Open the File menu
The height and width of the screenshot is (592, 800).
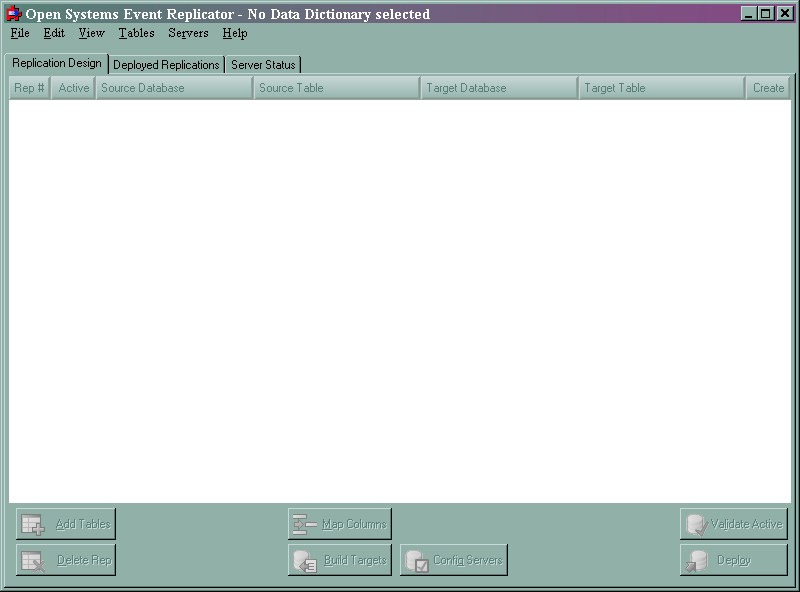pos(19,33)
